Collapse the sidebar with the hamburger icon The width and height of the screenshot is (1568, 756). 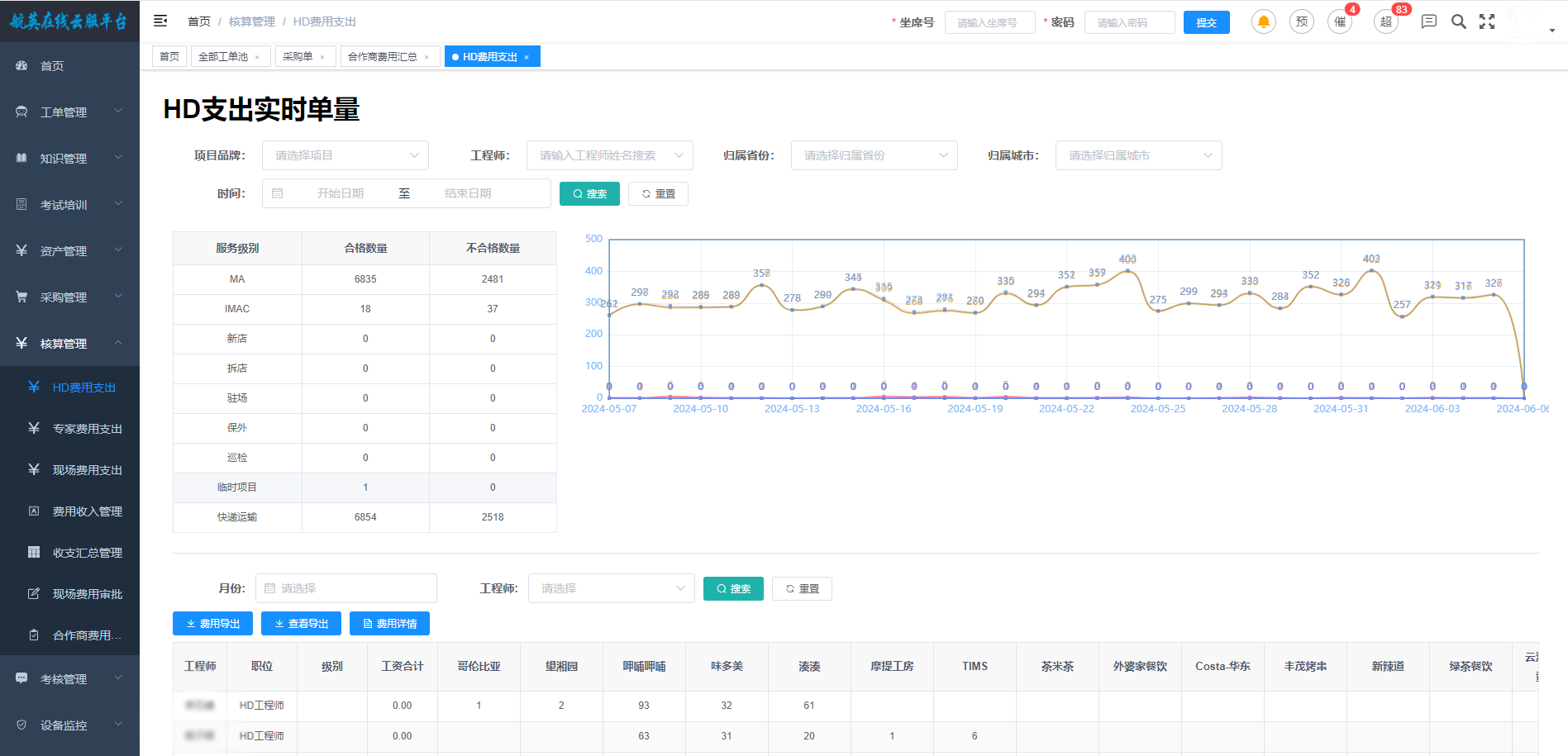(160, 21)
